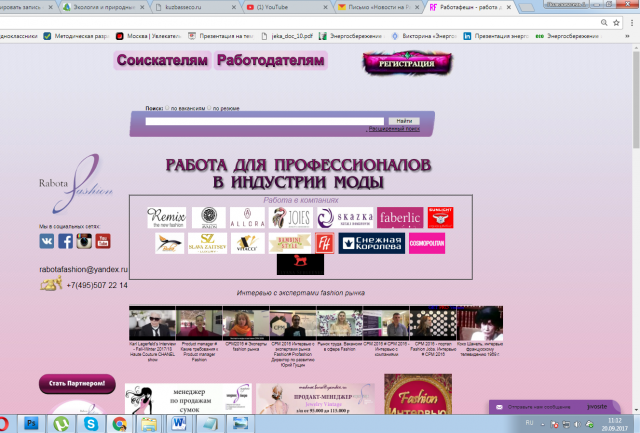Screen dimensions: 640x433
Task: Open uTorrent from the taskbar
Action: click(61, 424)
